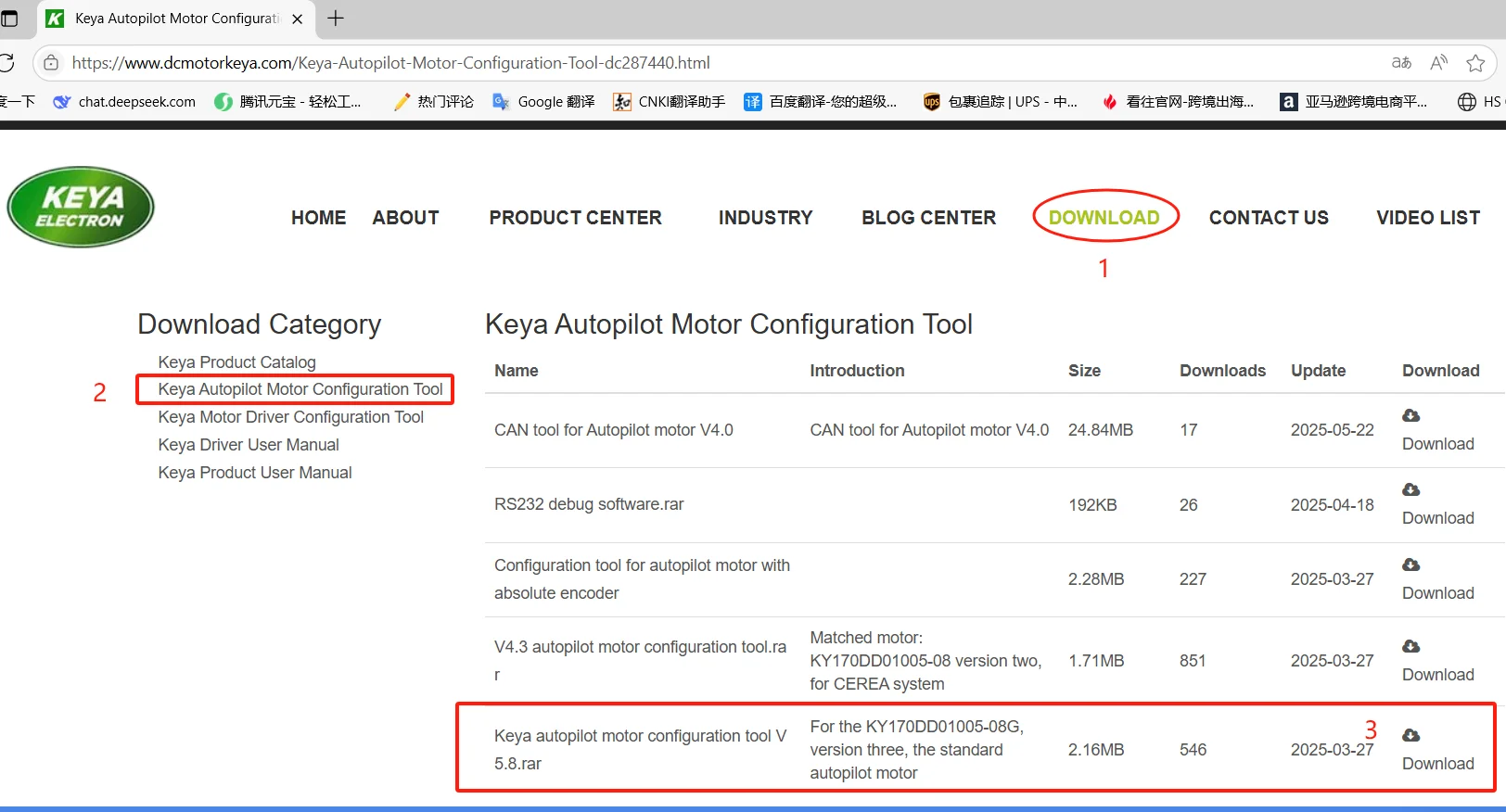
Task: Go to the HOME menu item
Action: tap(318, 218)
